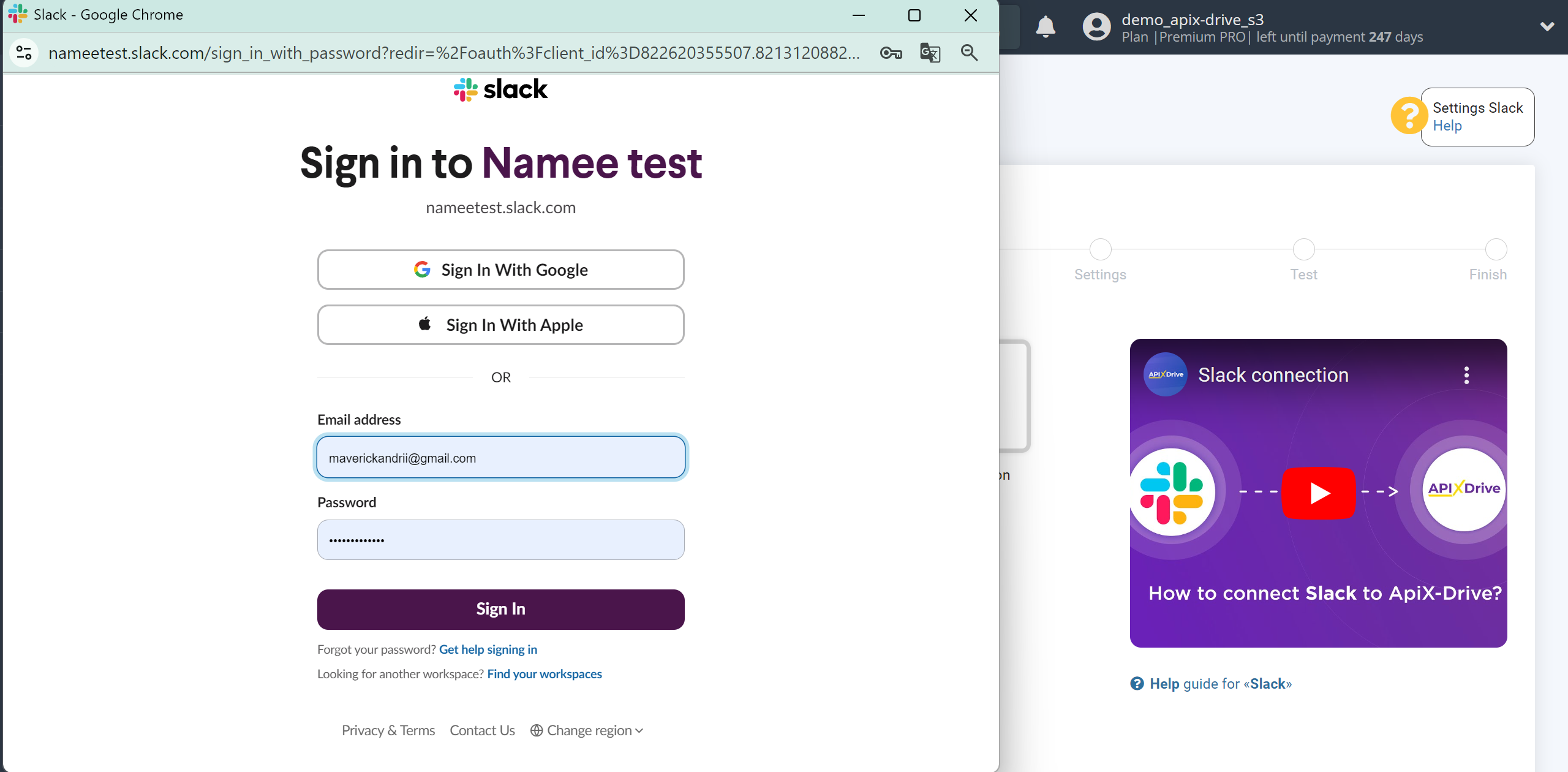Click the Change region dropdown
Image resolution: width=1568 pixels, height=772 pixels.
[x=587, y=730]
